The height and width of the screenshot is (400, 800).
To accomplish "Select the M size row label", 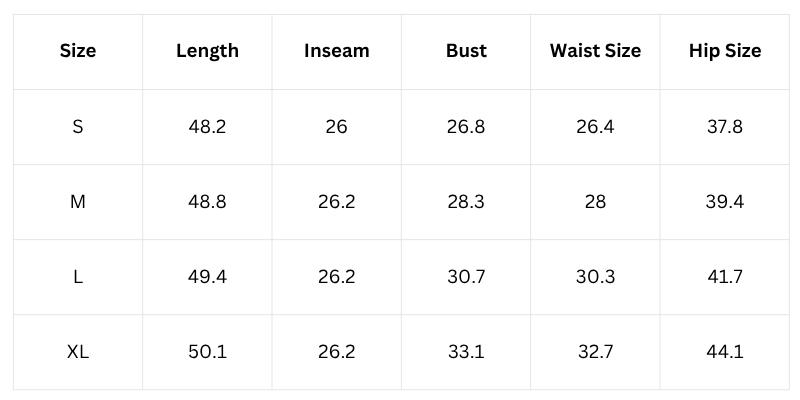I will pyautogui.click(x=78, y=202).
